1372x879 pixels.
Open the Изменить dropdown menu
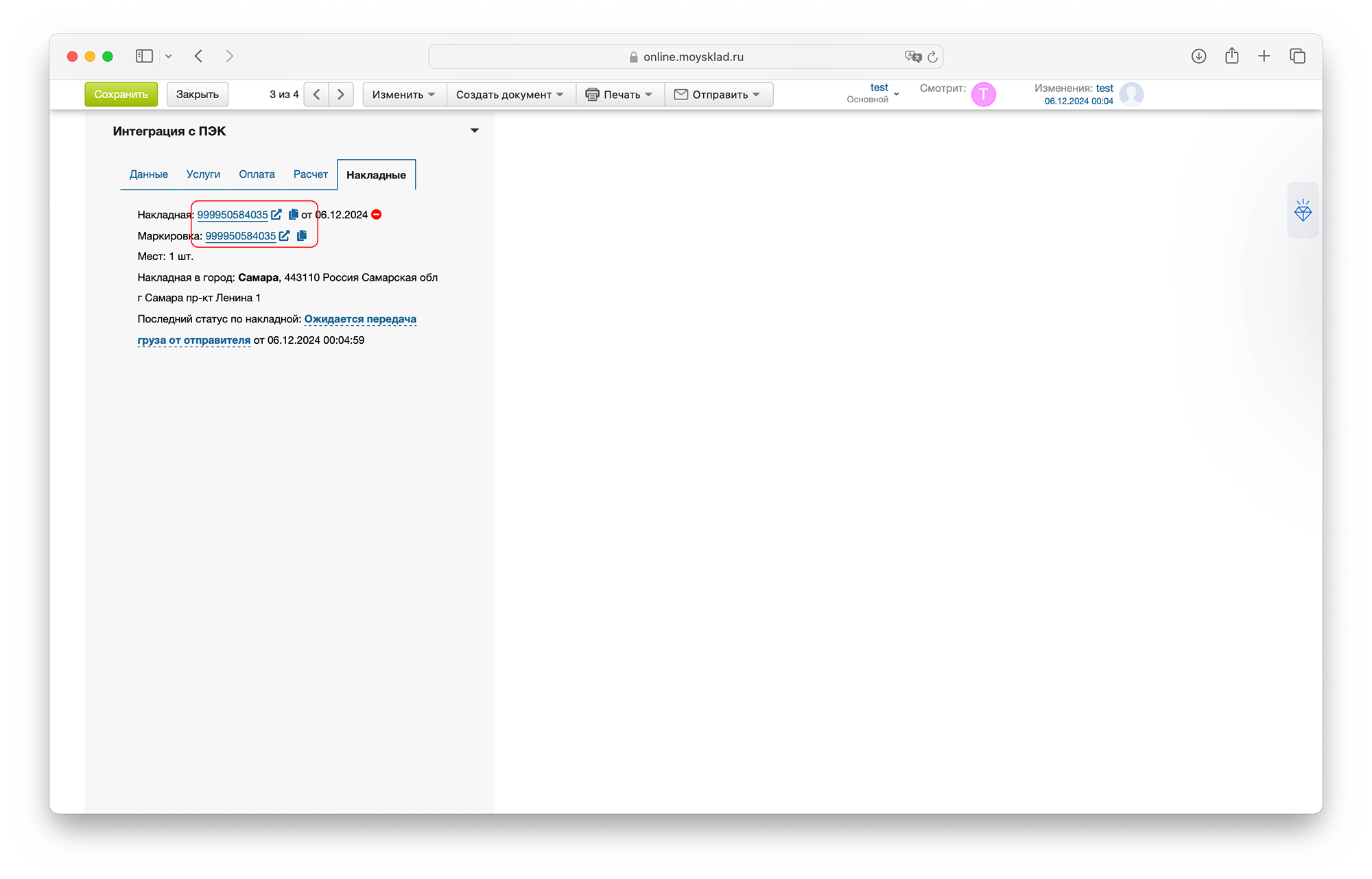(403, 95)
